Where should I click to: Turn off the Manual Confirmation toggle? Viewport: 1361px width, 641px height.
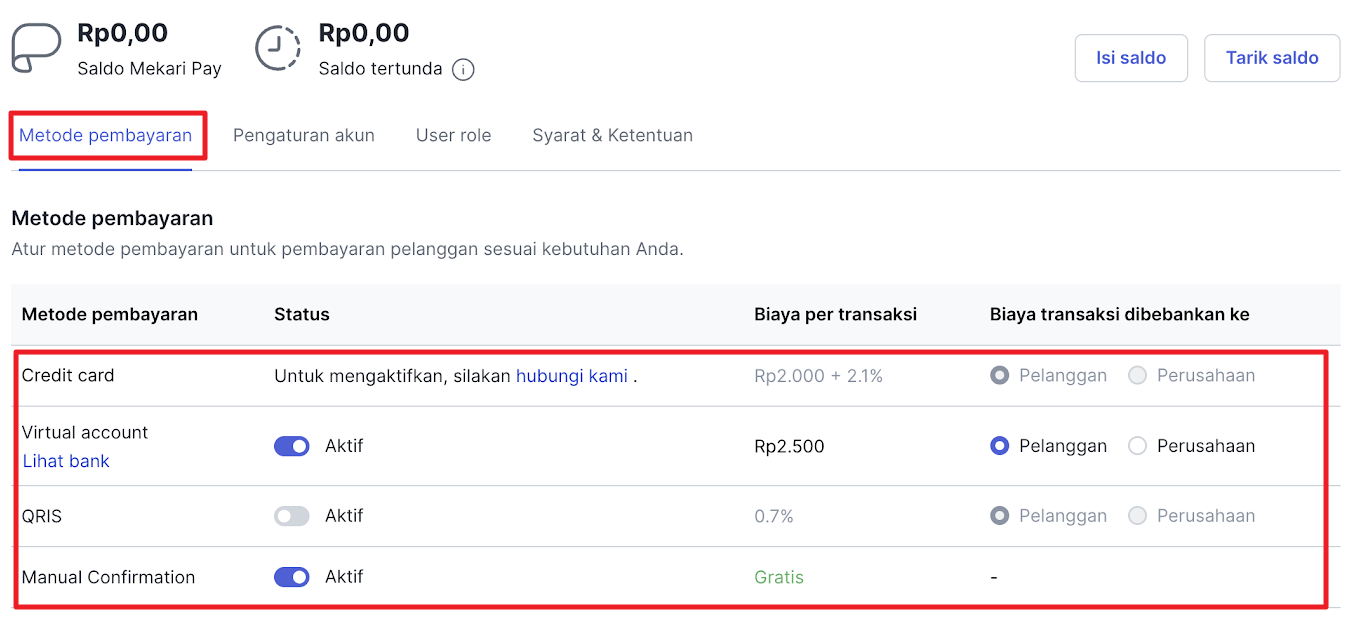click(292, 577)
